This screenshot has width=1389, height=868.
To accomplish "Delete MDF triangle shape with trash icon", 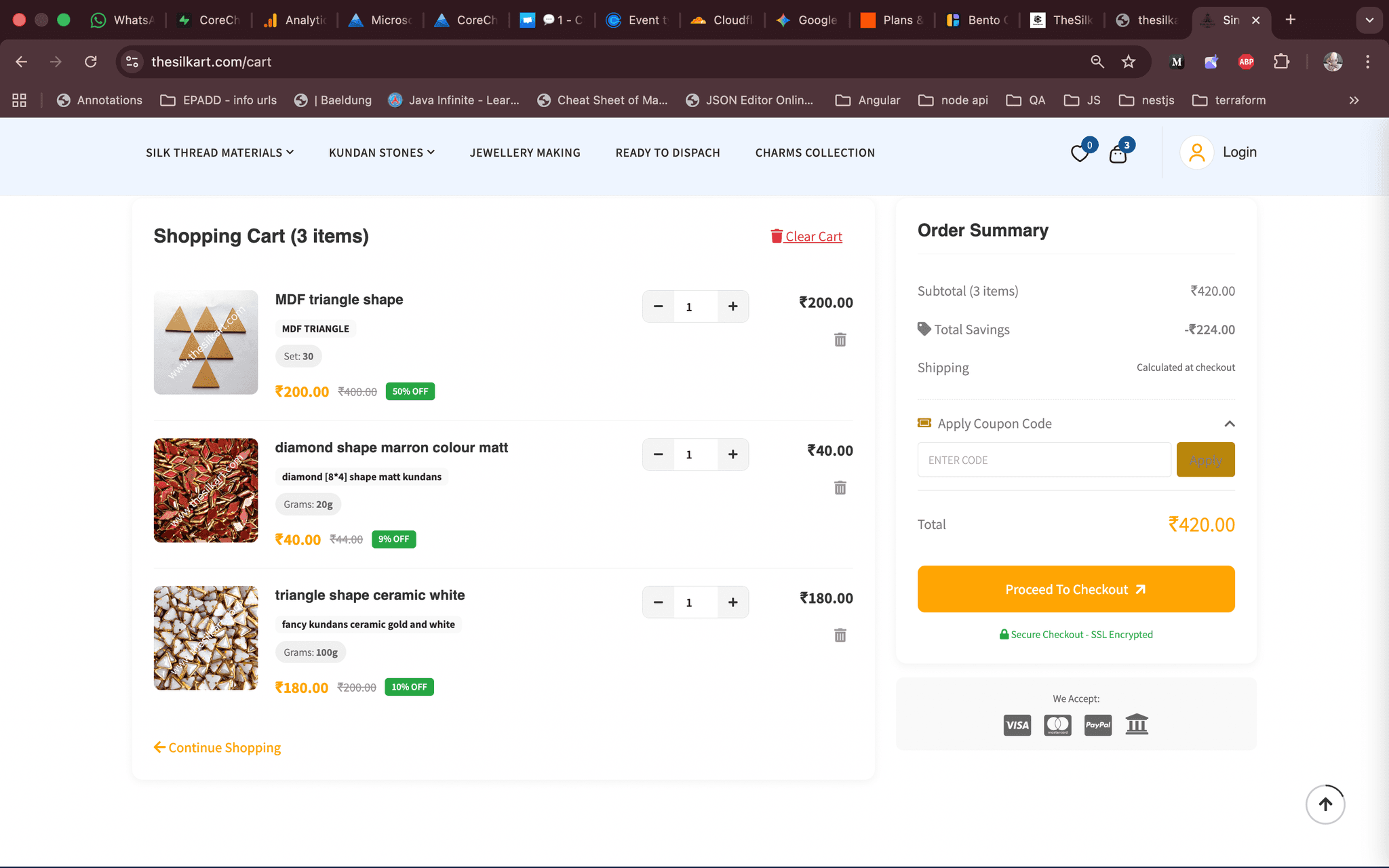I will tap(840, 340).
